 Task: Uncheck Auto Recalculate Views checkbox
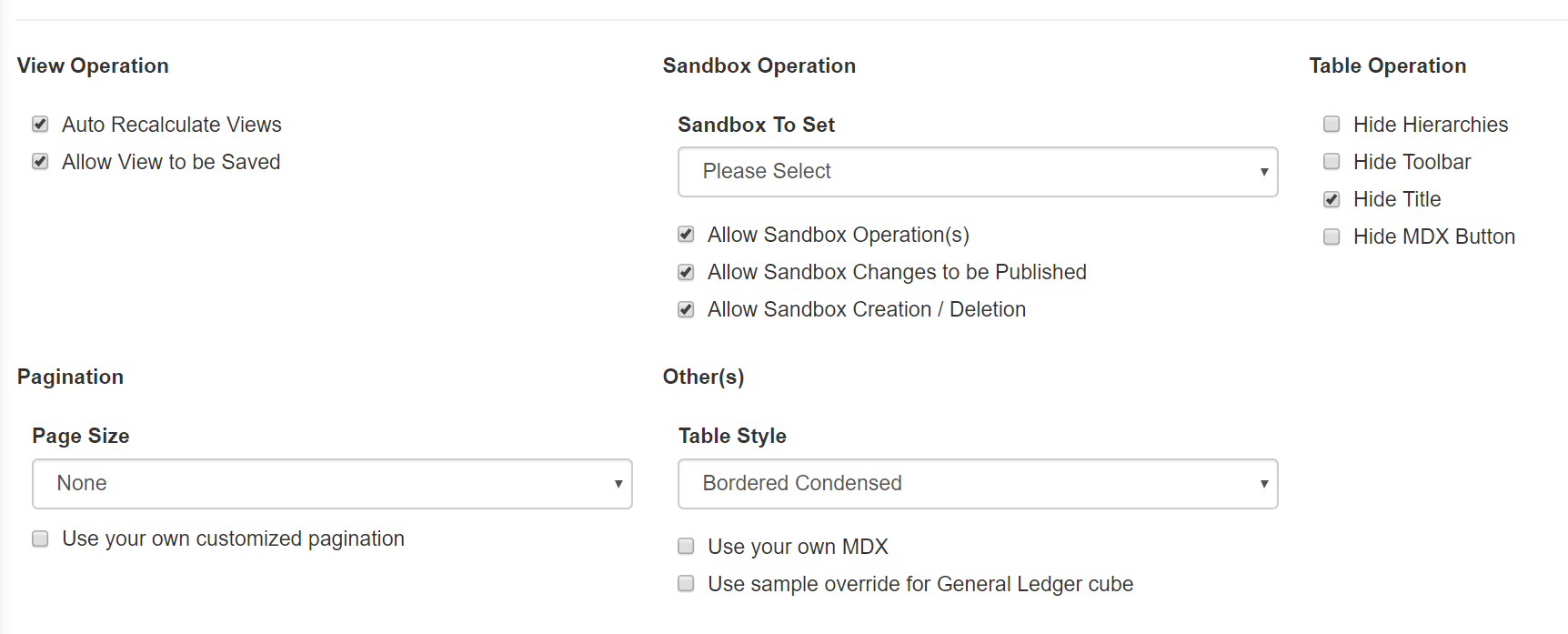tap(40, 125)
